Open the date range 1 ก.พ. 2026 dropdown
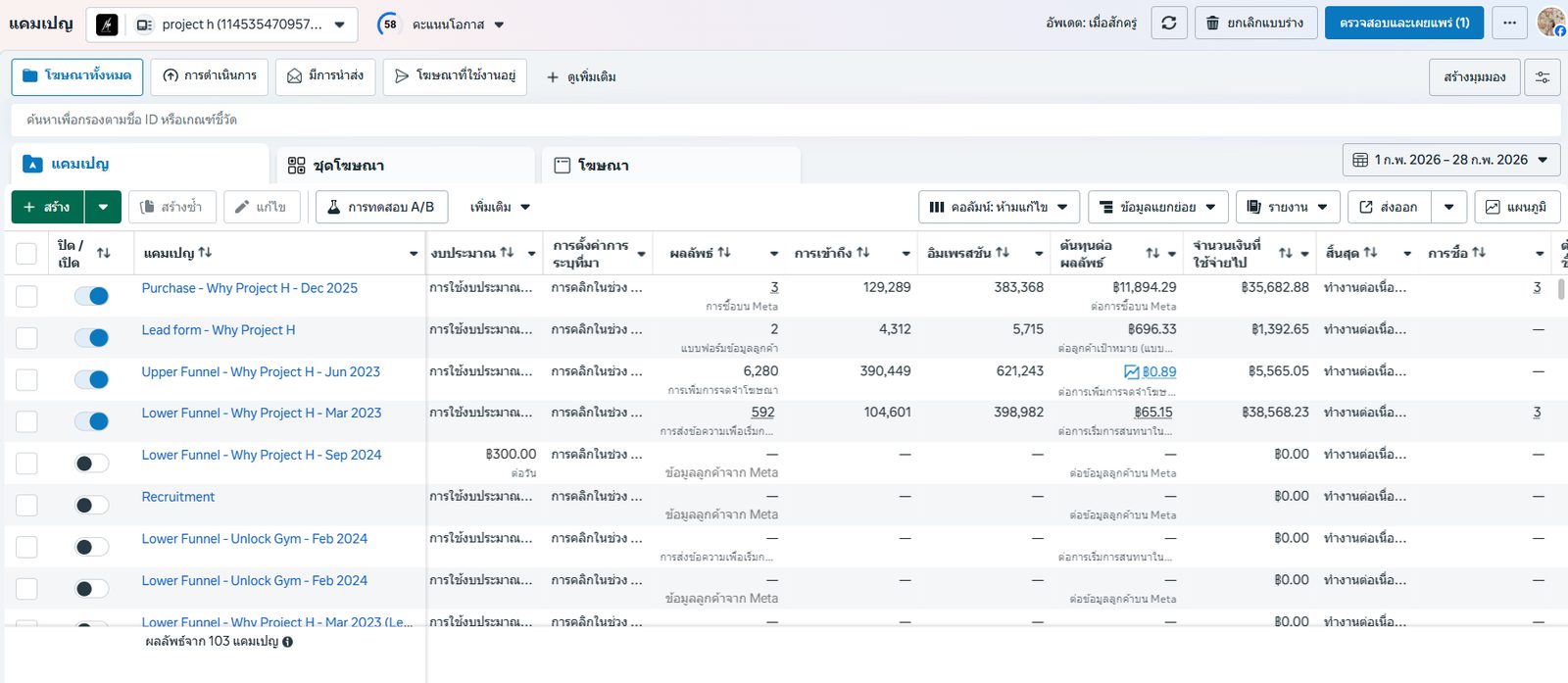The image size is (1568, 683). (1451, 160)
